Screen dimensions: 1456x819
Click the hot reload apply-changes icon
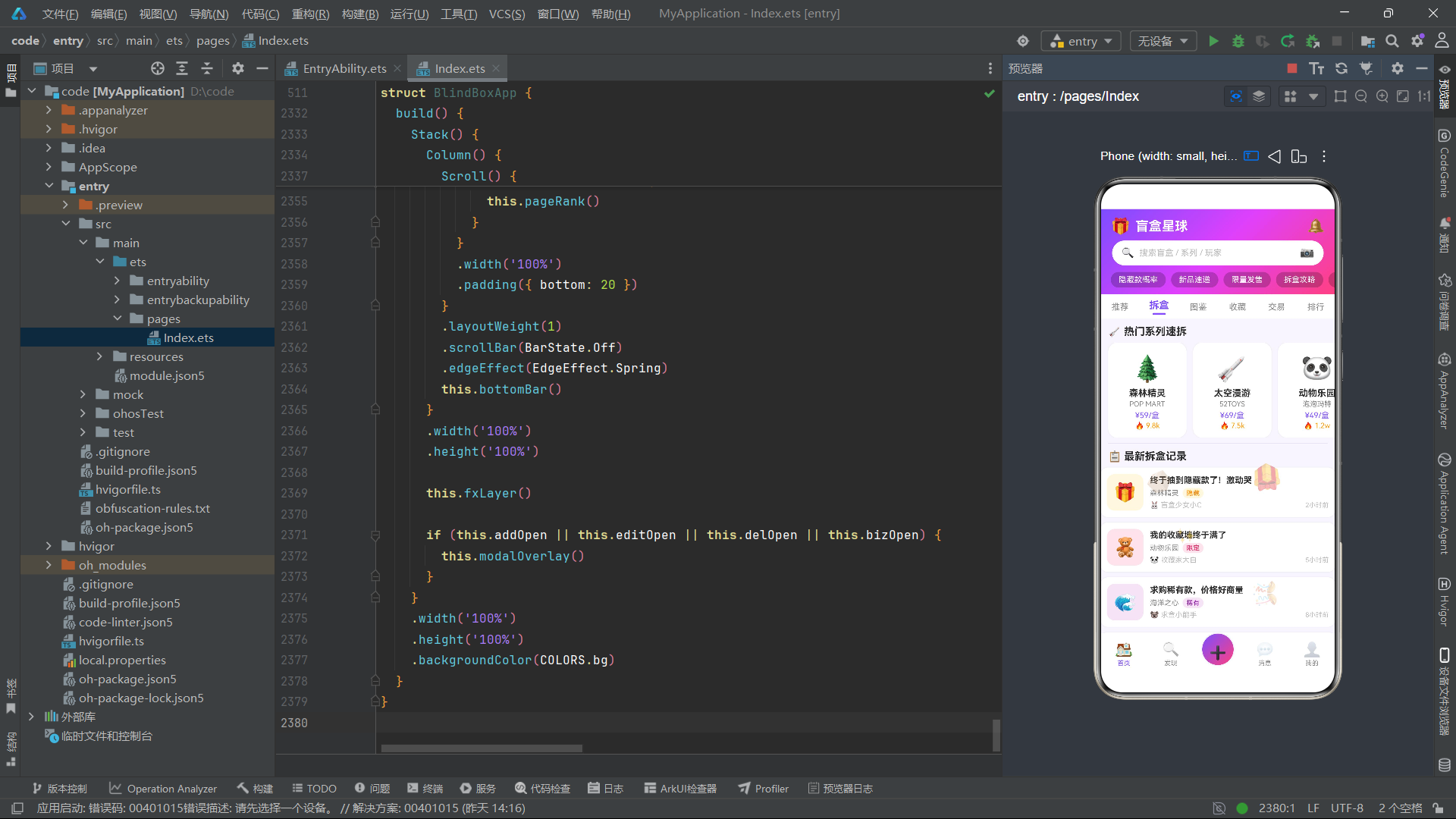[x=1288, y=41]
